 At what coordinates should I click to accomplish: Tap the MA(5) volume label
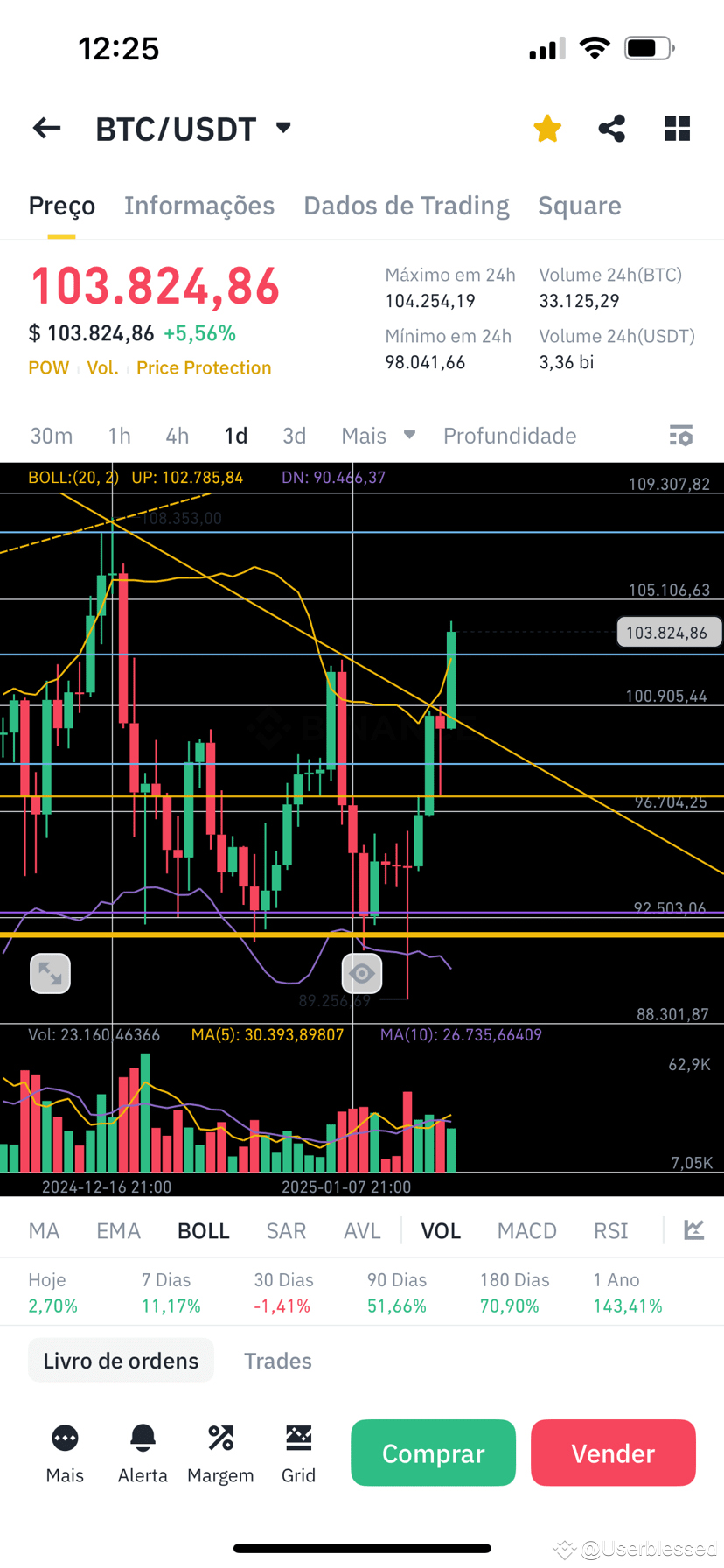click(268, 1034)
